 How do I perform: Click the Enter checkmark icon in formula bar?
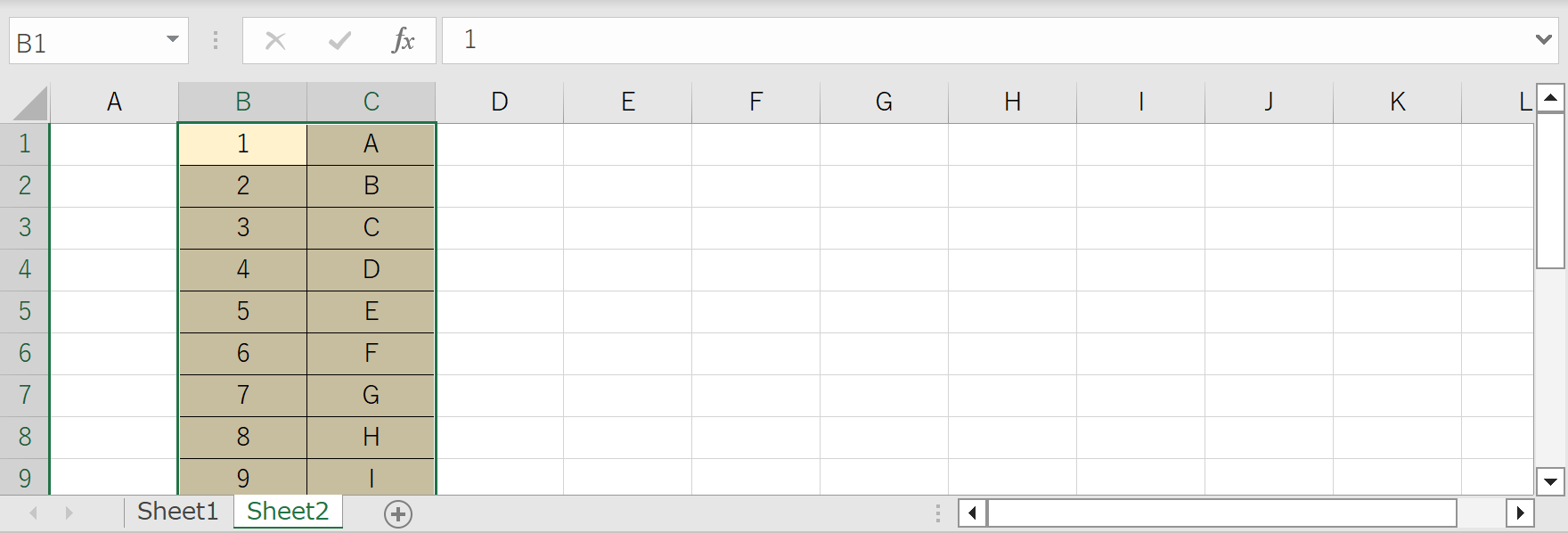339,40
